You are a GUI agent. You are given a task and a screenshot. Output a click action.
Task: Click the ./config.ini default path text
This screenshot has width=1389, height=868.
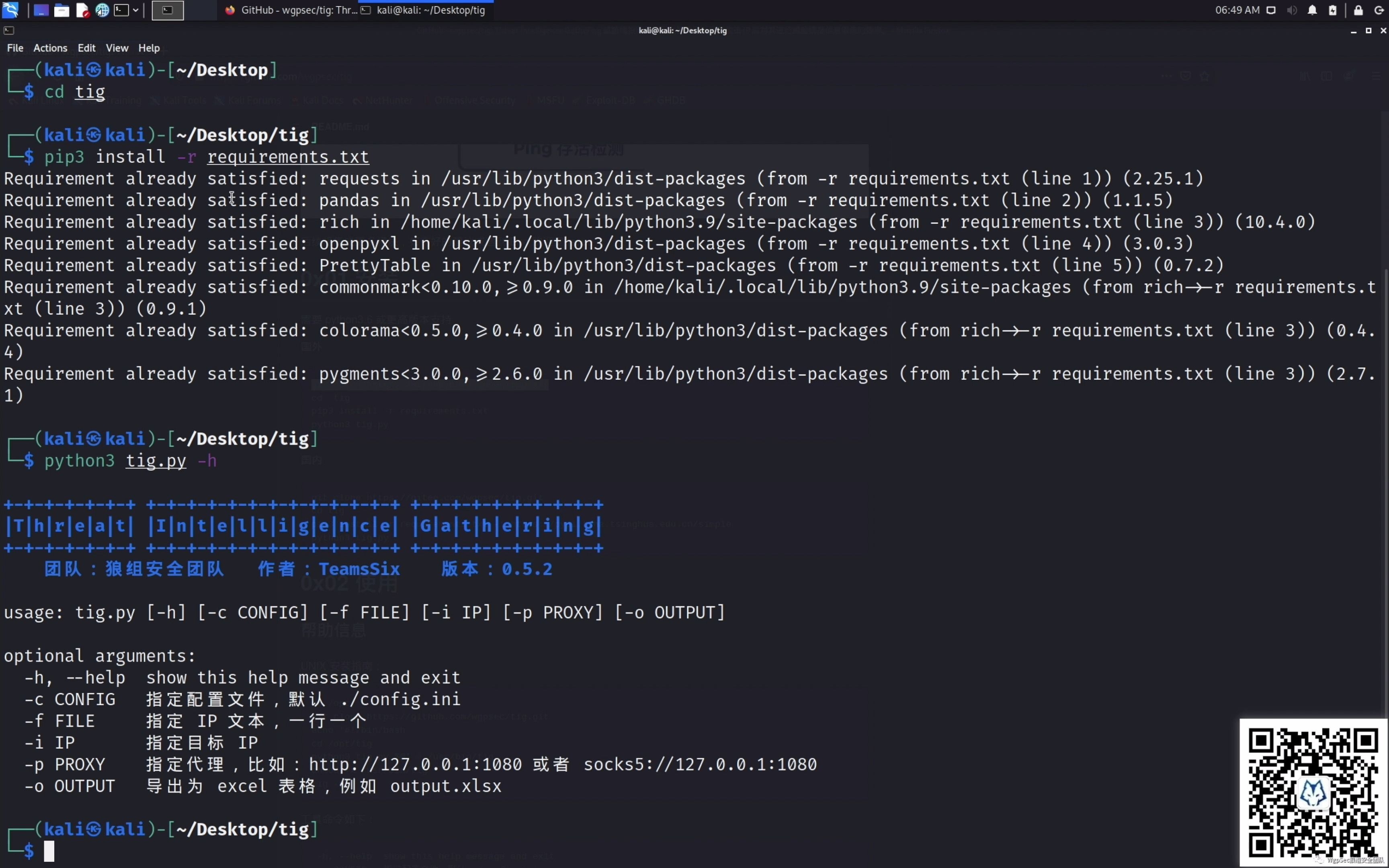point(400,700)
